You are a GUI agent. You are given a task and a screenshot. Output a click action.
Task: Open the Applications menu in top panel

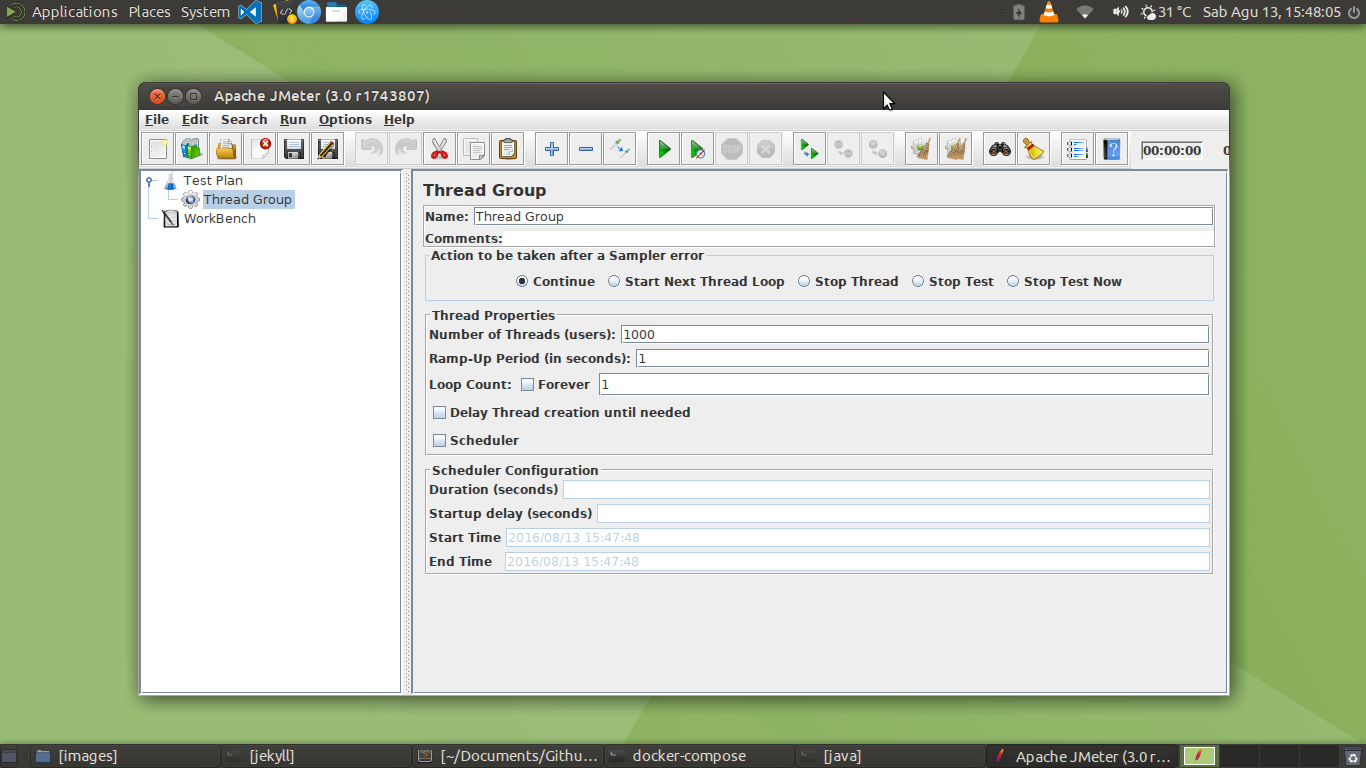click(x=74, y=12)
